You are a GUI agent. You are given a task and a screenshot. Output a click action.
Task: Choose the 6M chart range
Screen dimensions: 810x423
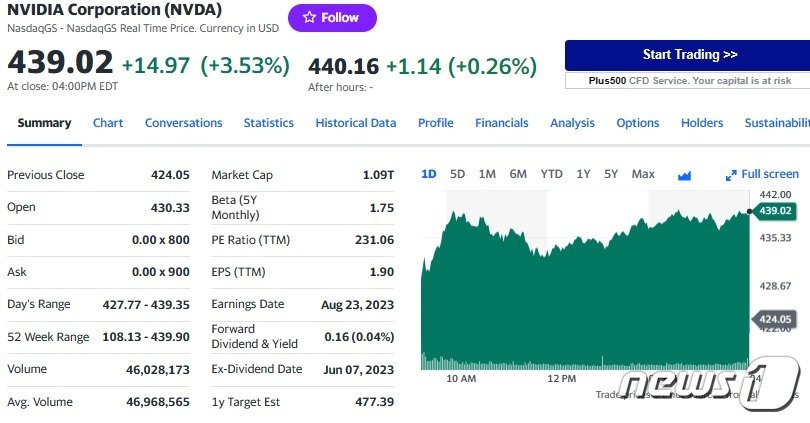(x=518, y=174)
